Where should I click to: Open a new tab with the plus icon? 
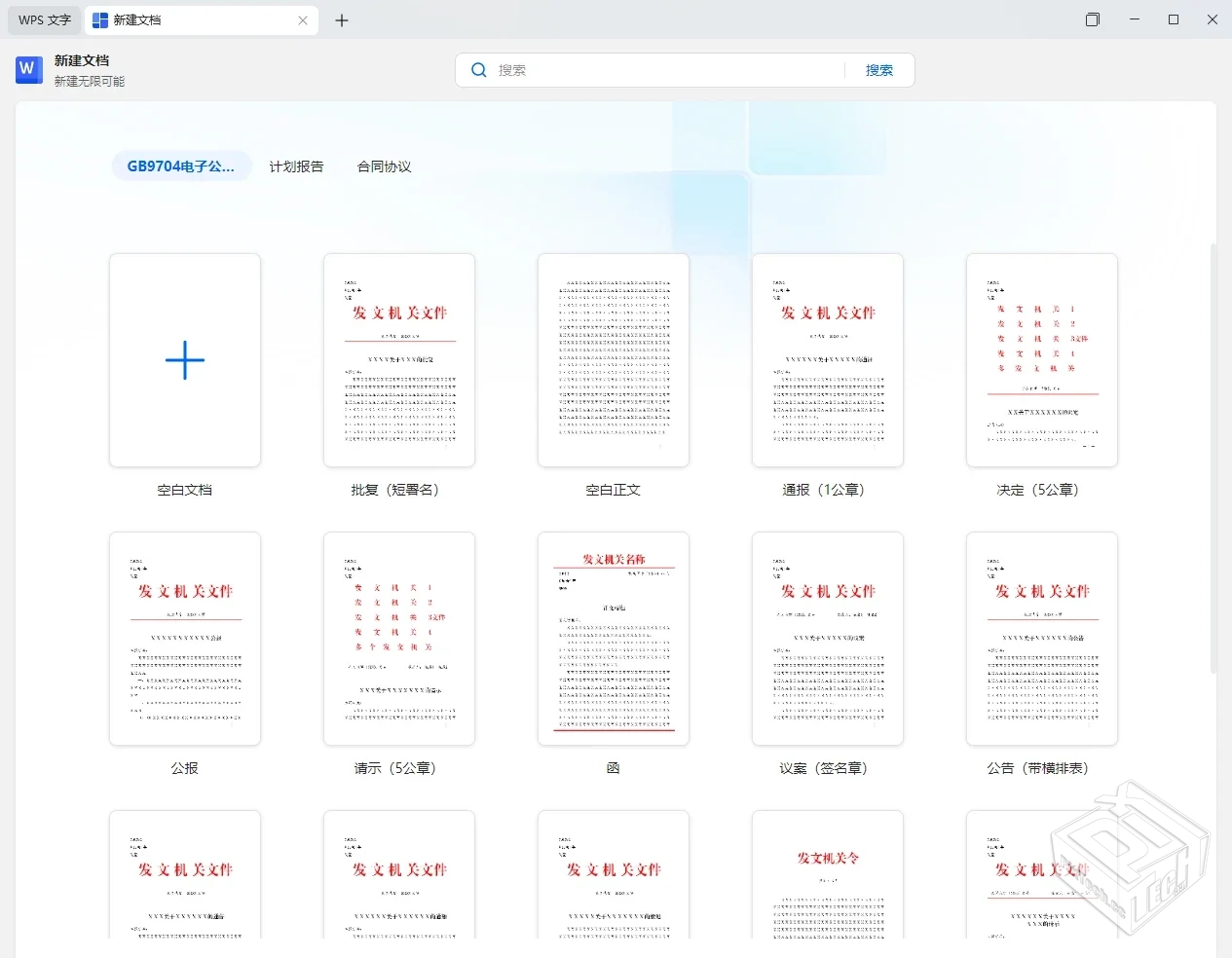click(342, 19)
